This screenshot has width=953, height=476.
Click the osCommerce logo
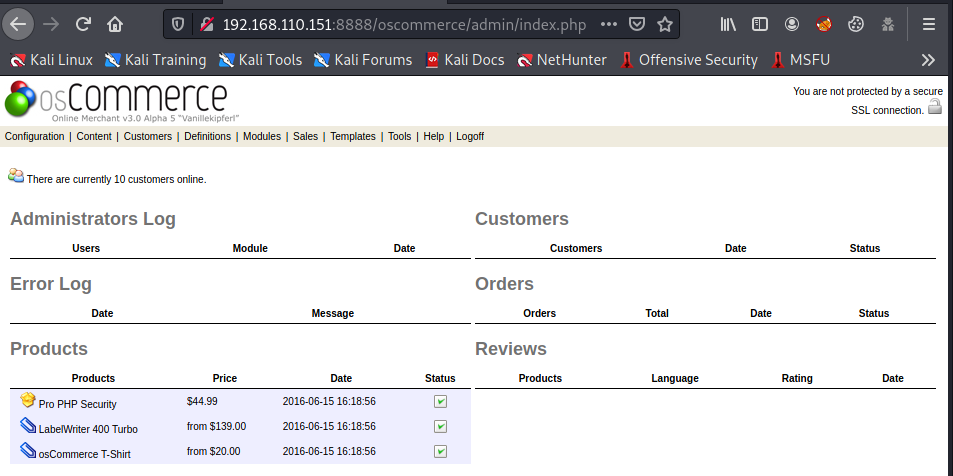point(115,100)
